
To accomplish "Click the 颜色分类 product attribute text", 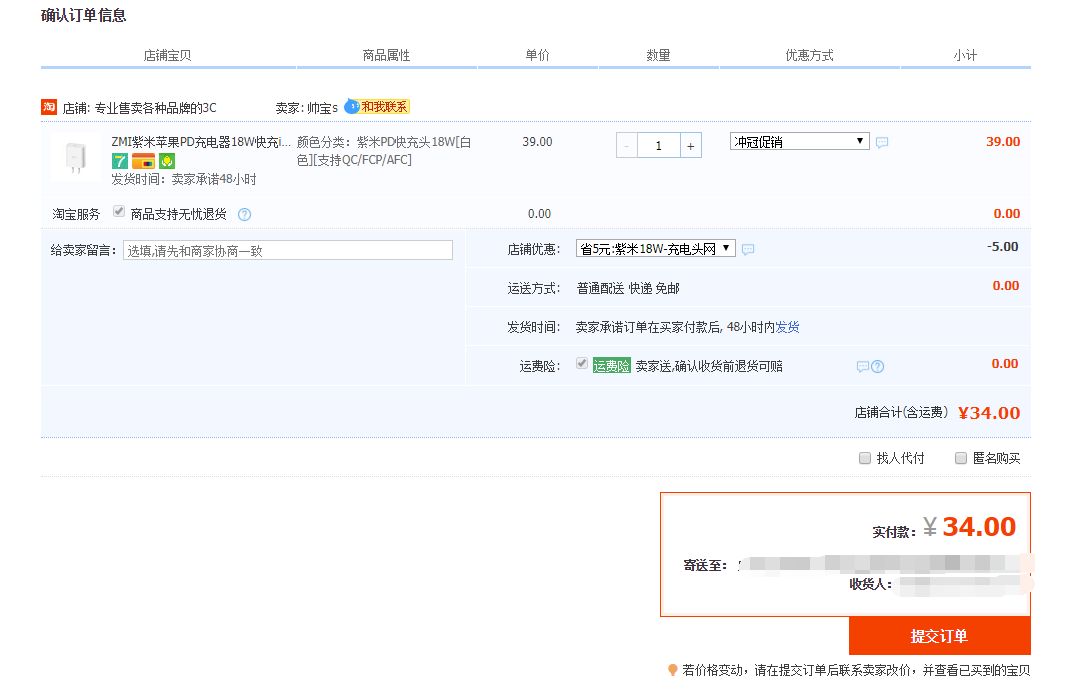I will coord(384,151).
